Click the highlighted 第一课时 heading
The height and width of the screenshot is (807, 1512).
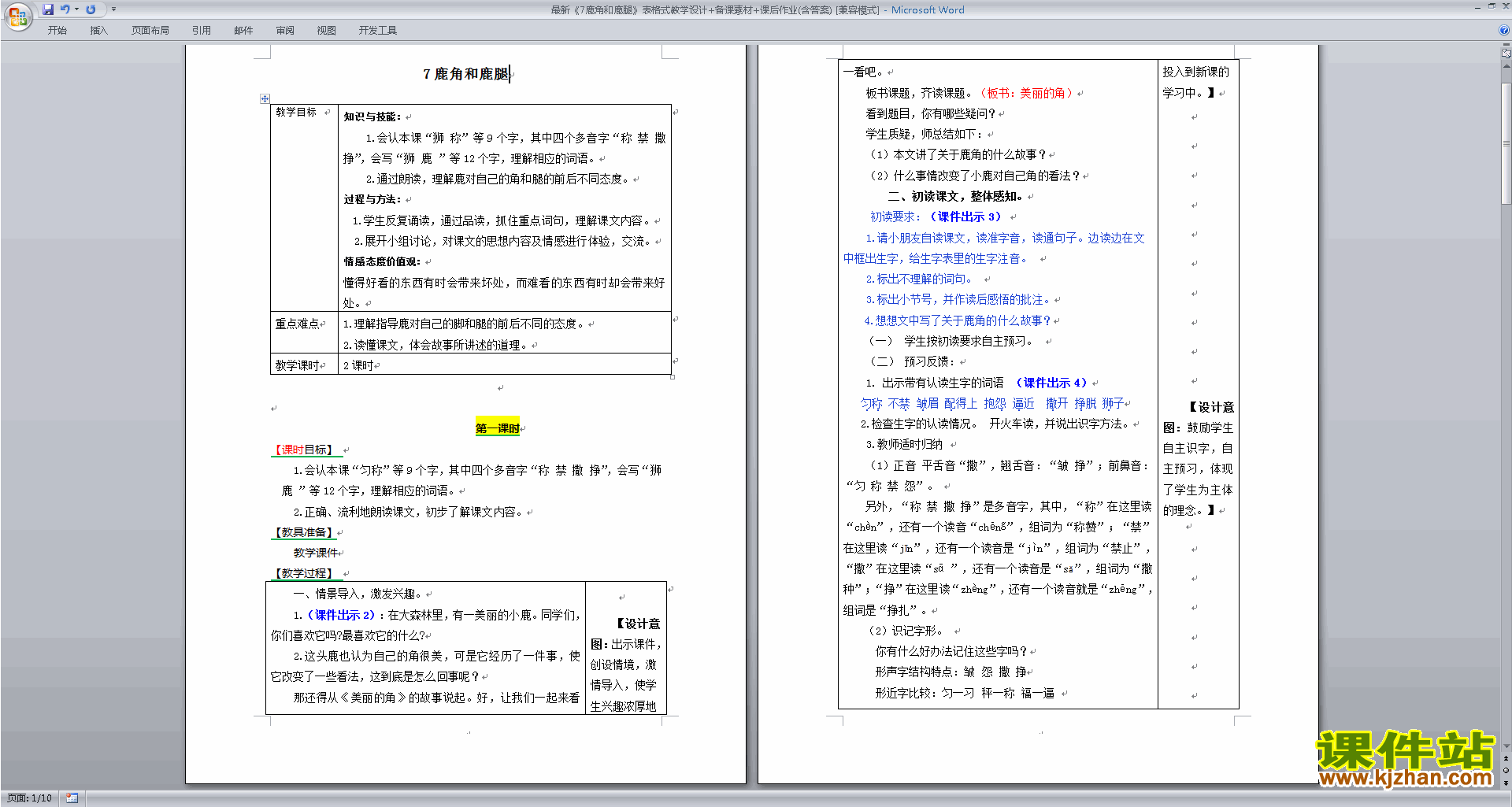coord(497,428)
